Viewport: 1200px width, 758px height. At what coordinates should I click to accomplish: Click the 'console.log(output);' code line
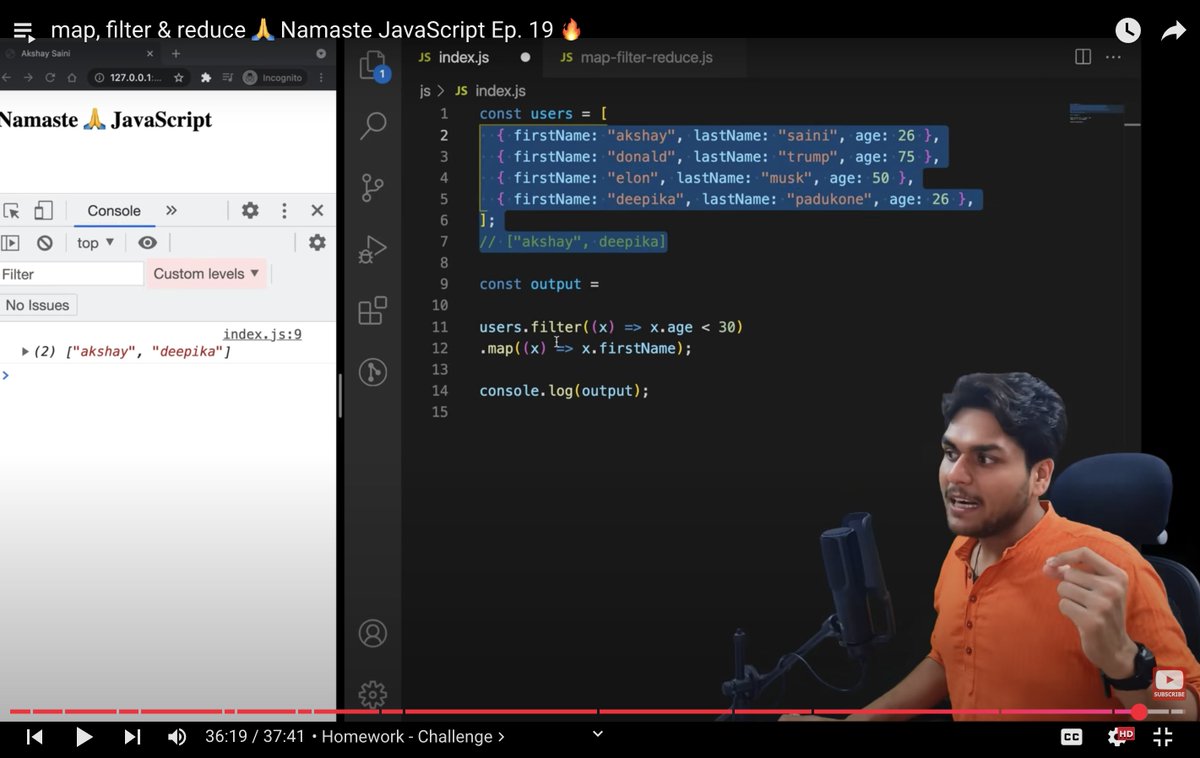pos(564,390)
